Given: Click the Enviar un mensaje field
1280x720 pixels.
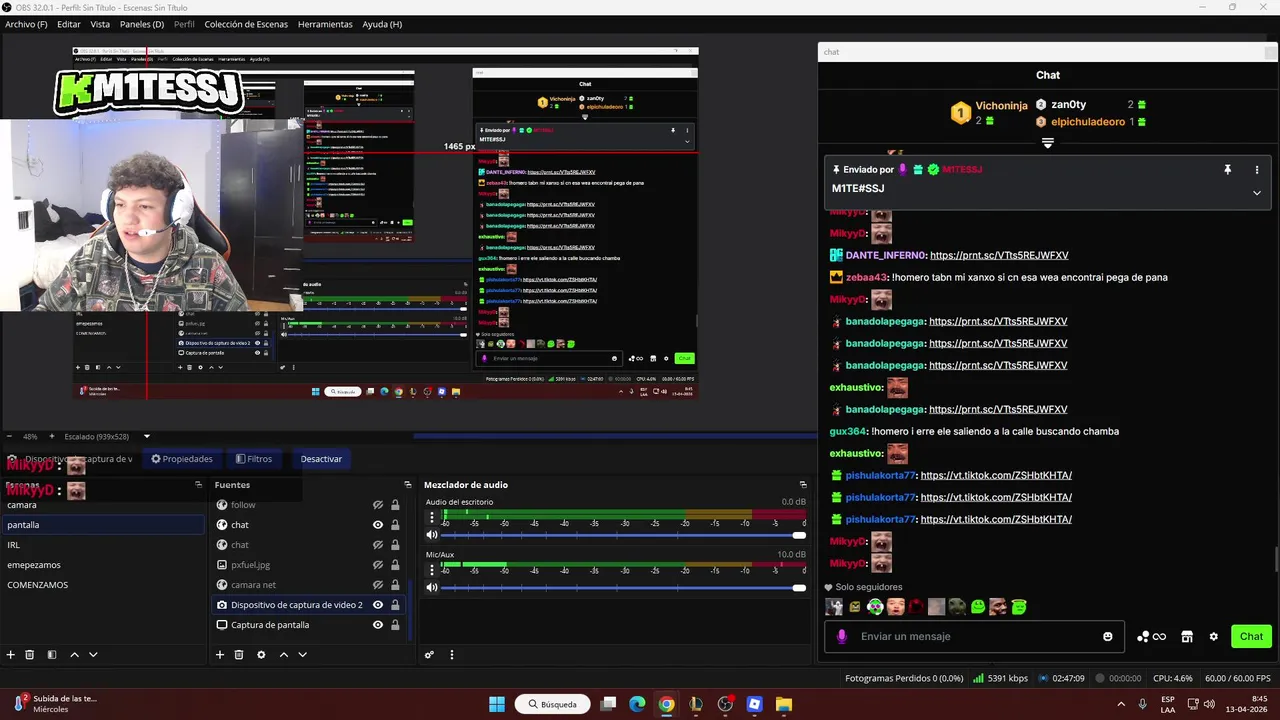Looking at the screenshot, I should 972,637.
